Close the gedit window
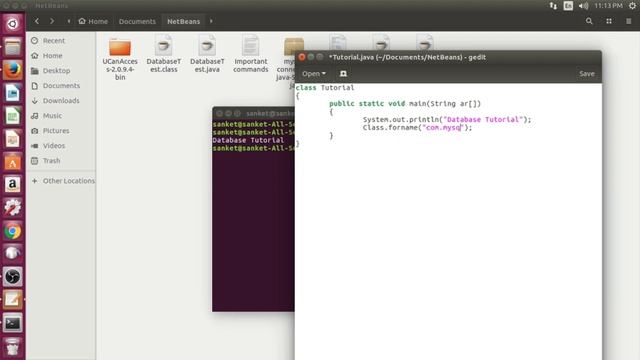Image resolution: width=640 pixels, height=360 pixels. [302, 57]
